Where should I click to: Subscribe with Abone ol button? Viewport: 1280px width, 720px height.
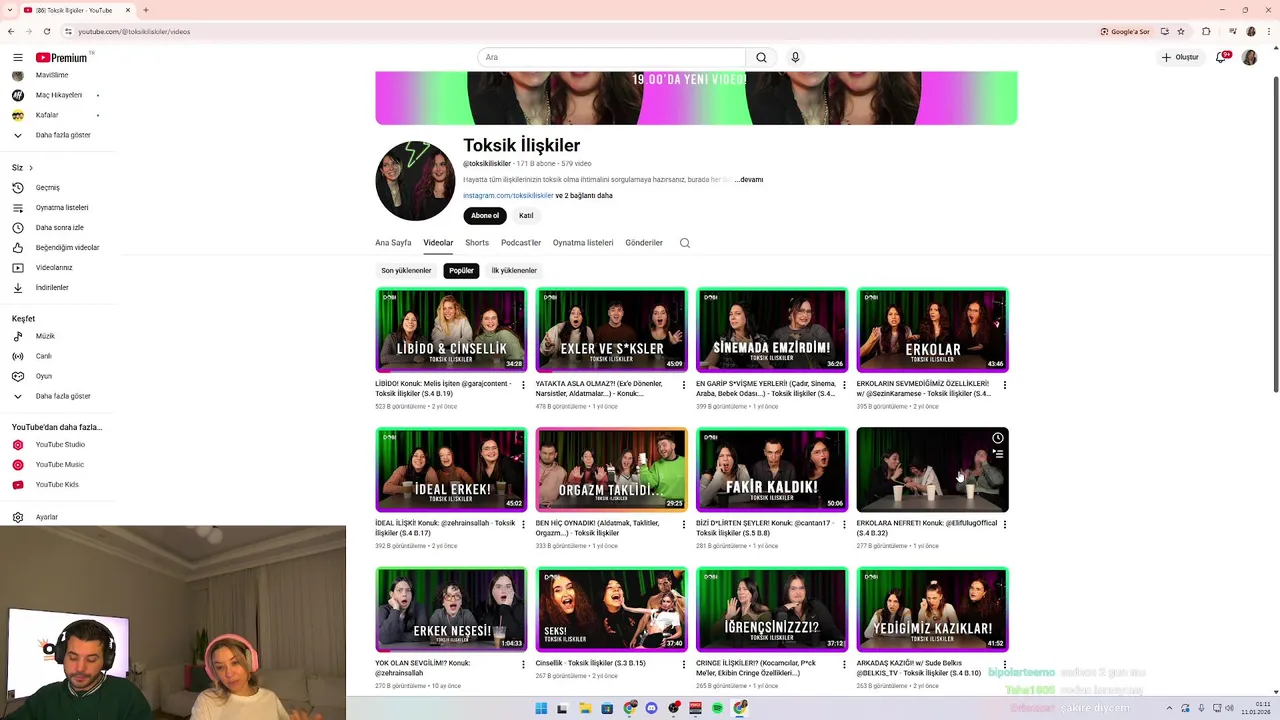tap(485, 216)
